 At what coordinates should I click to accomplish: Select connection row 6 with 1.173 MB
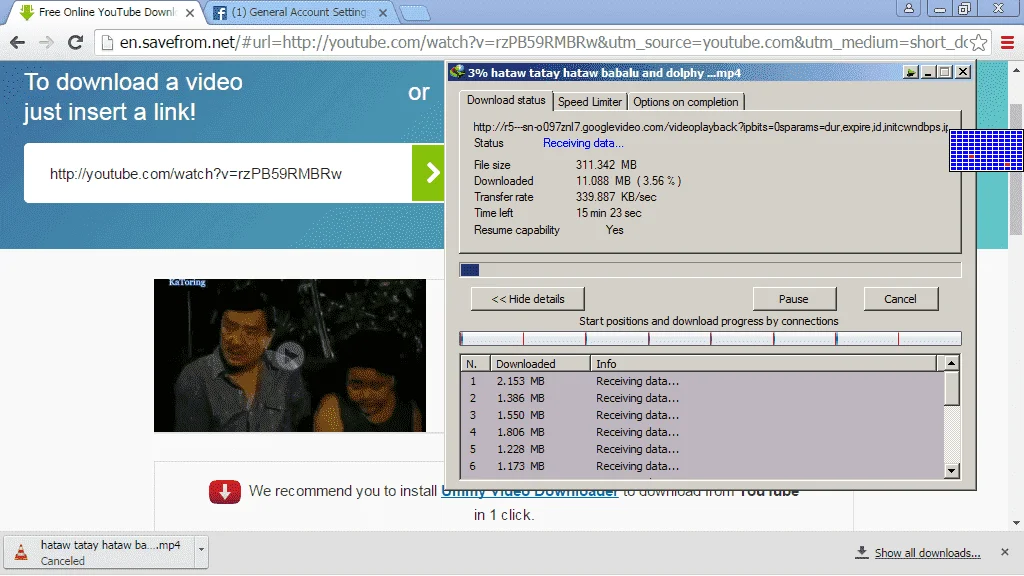(703, 466)
